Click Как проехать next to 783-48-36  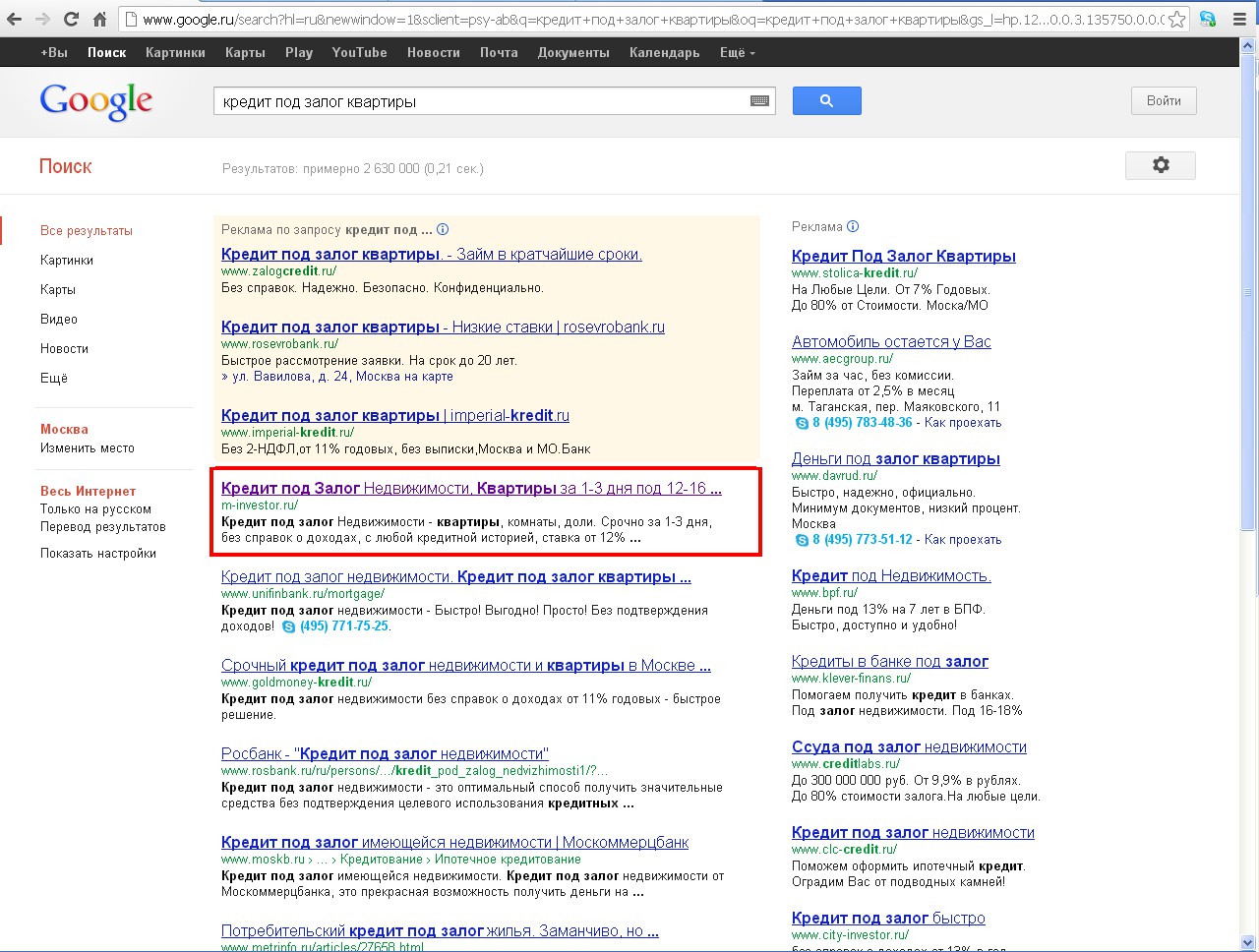click(x=963, y=422)
